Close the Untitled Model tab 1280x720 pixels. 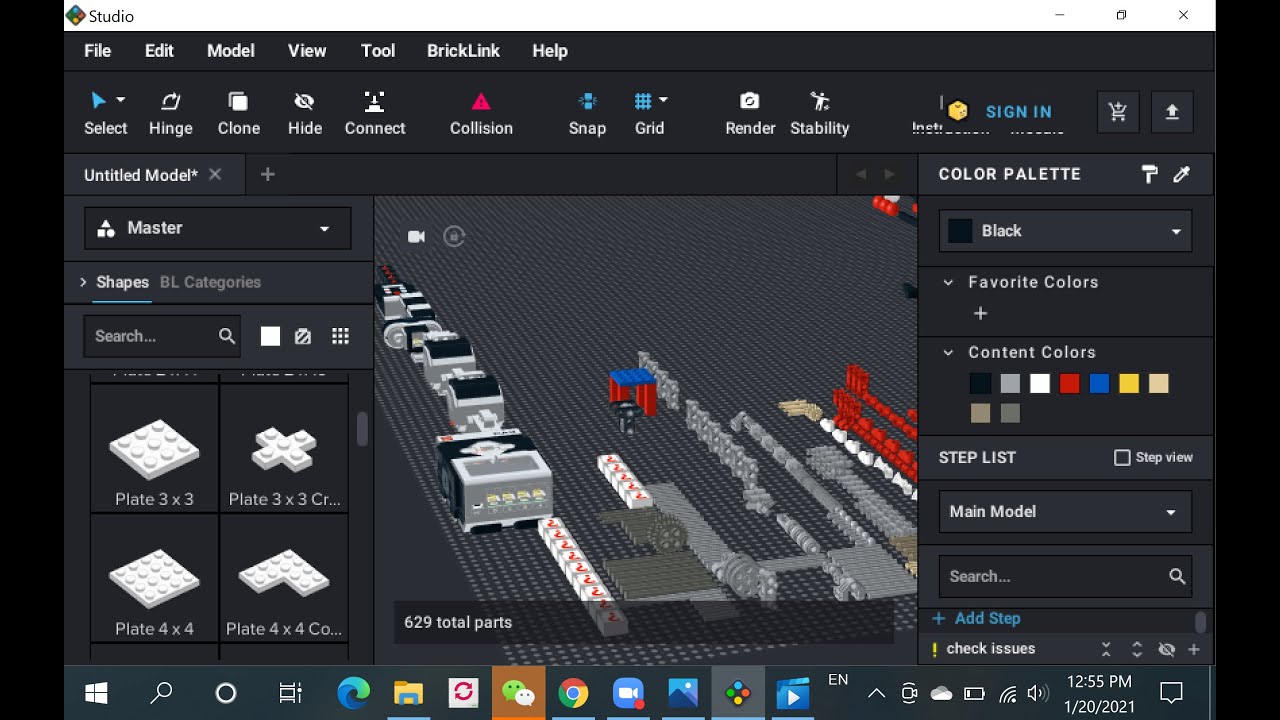(215, 175)
